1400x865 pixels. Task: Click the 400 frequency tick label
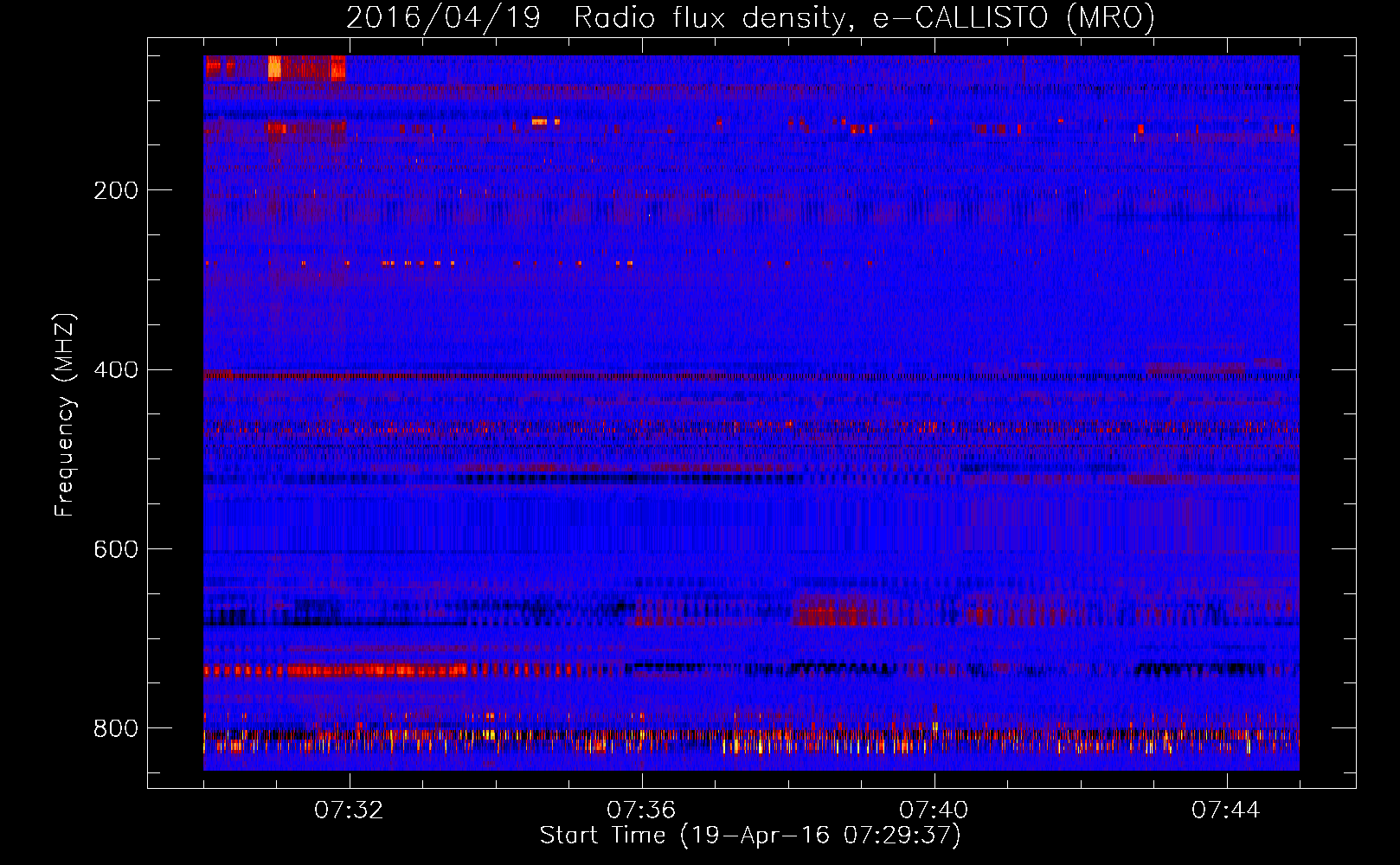(116, 370)
